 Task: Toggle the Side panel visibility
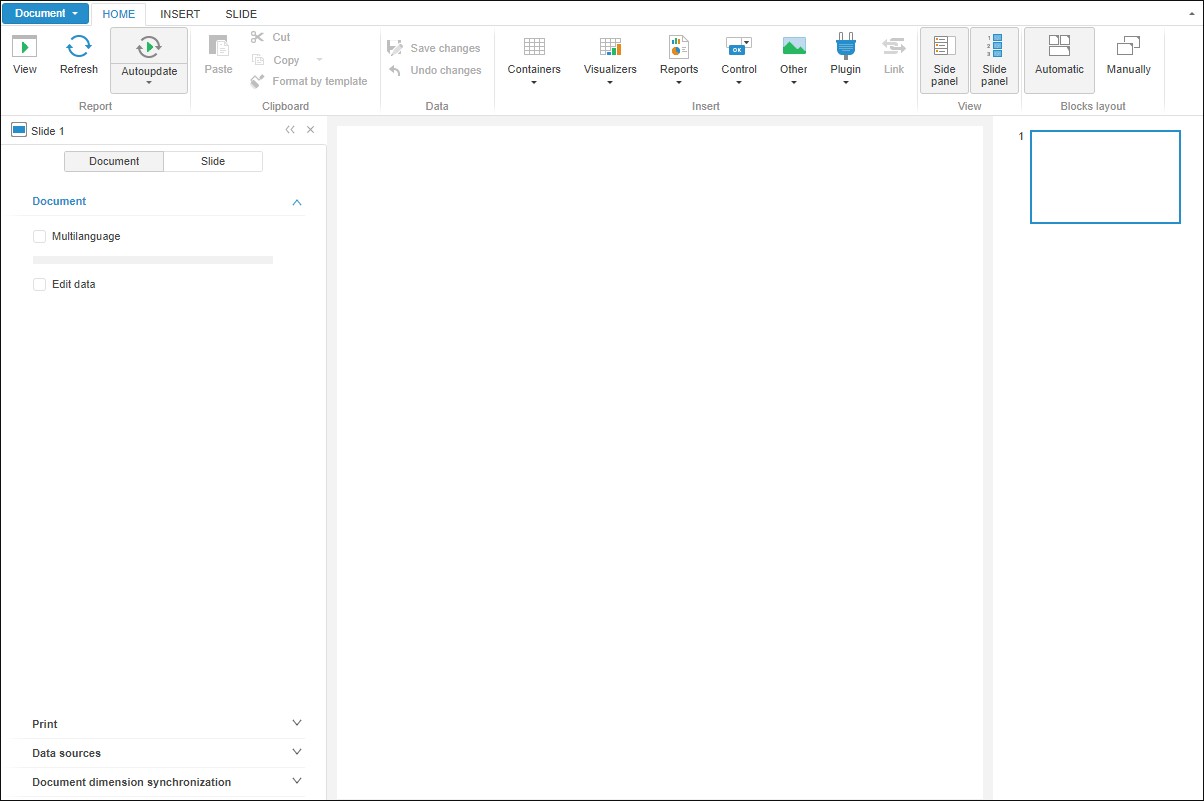[944, 60]
